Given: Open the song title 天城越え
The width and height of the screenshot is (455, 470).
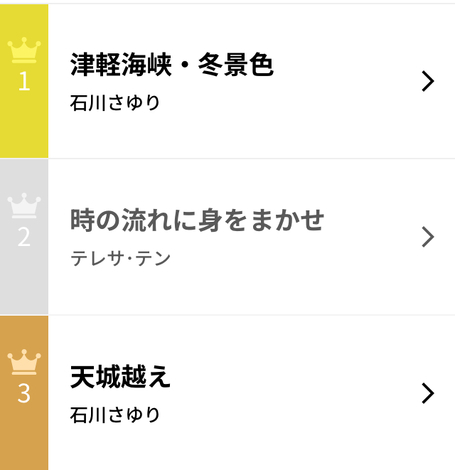Looking at the screenshot, I should pos(120,377).
